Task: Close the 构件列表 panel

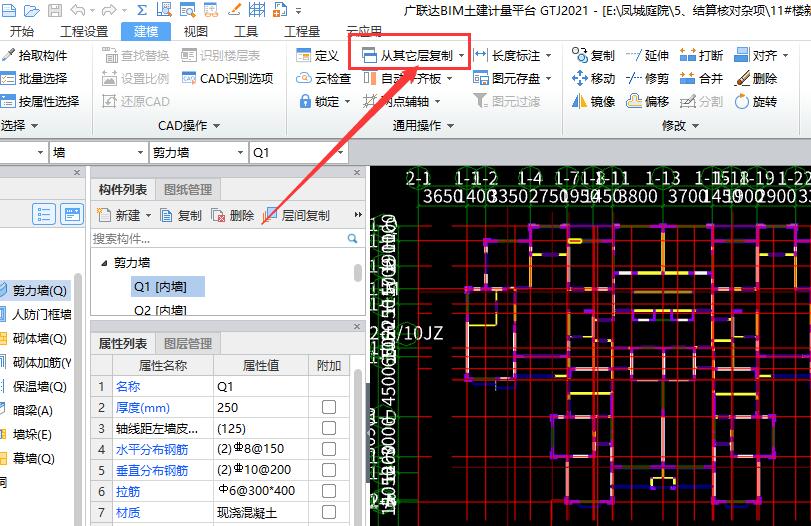Action: (x=357, y=172)
